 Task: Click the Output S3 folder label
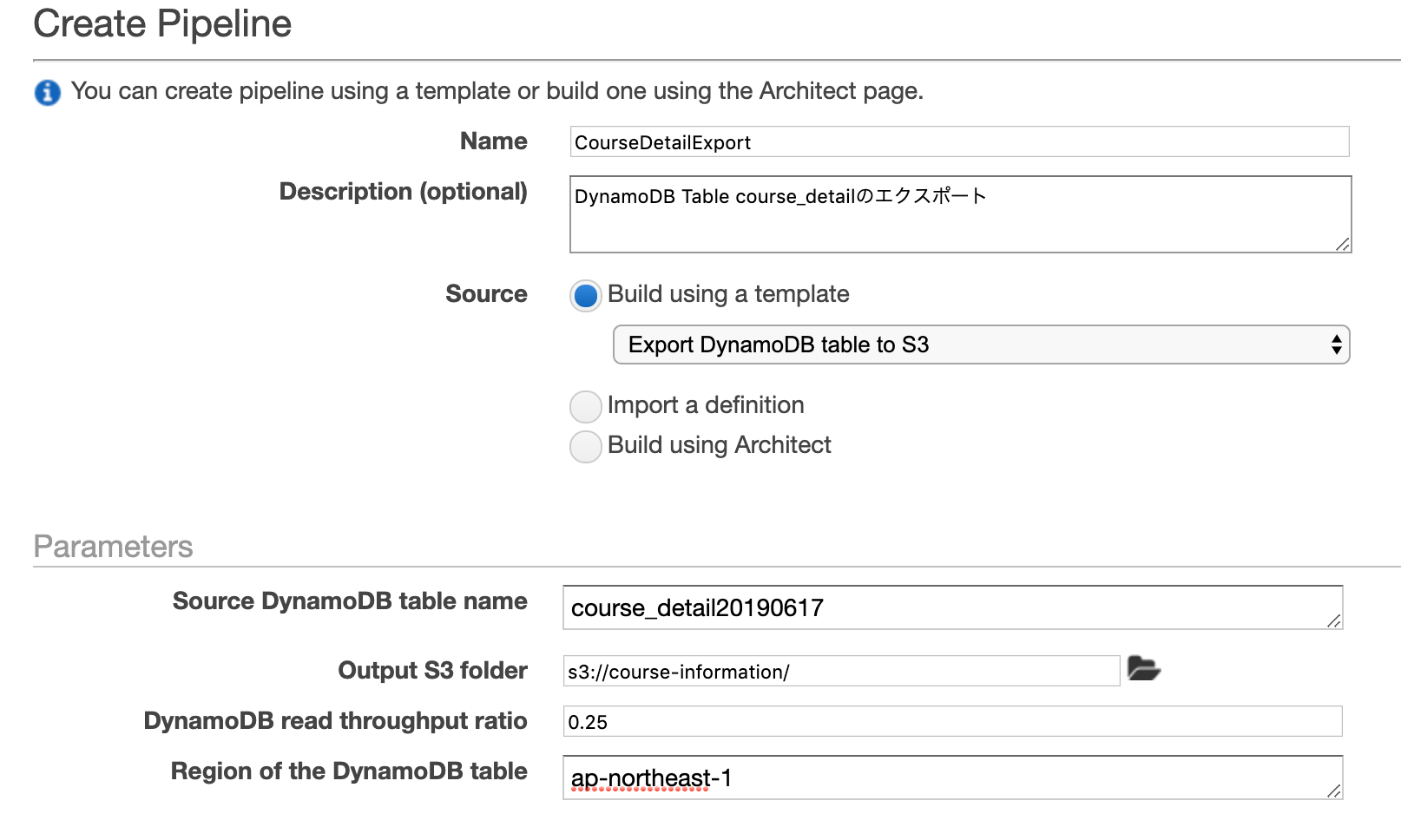432,671
